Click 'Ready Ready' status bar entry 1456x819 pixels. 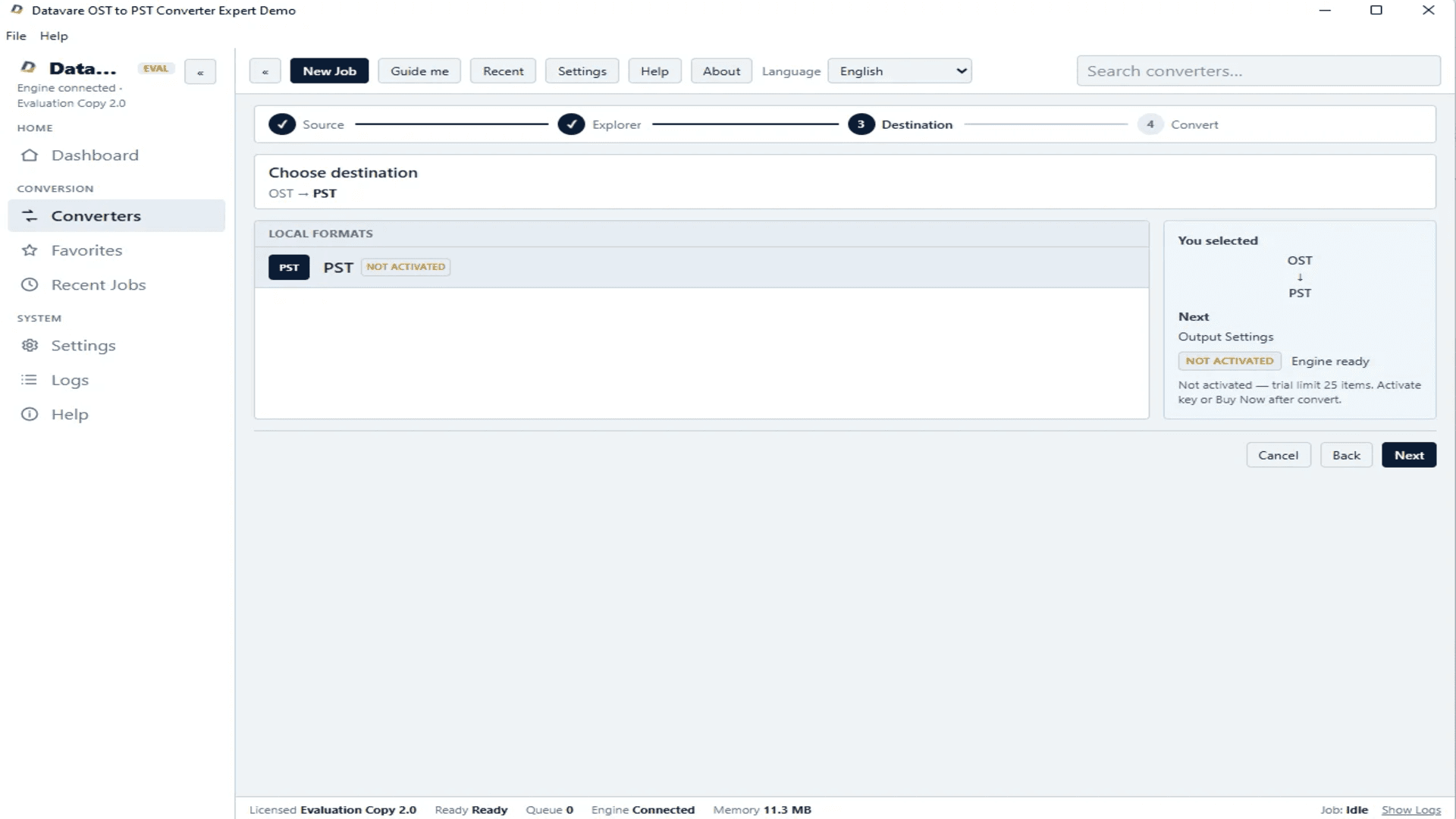[x=471, y=810]
